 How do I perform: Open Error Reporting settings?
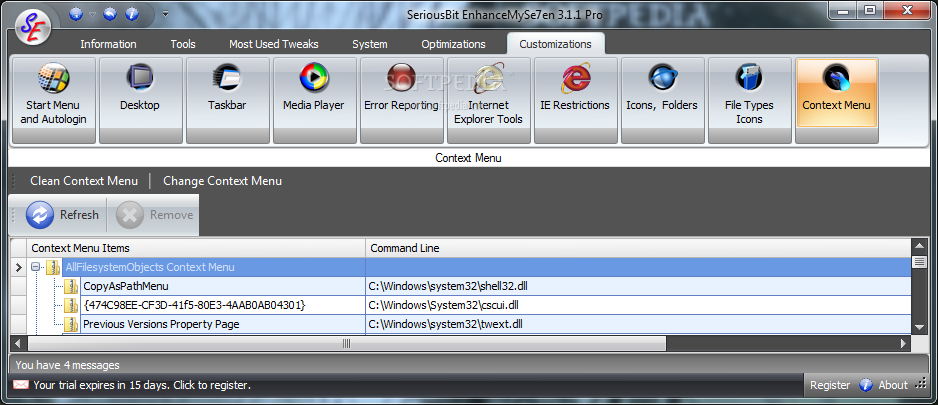pyautogui.click(x=401, y=101)
